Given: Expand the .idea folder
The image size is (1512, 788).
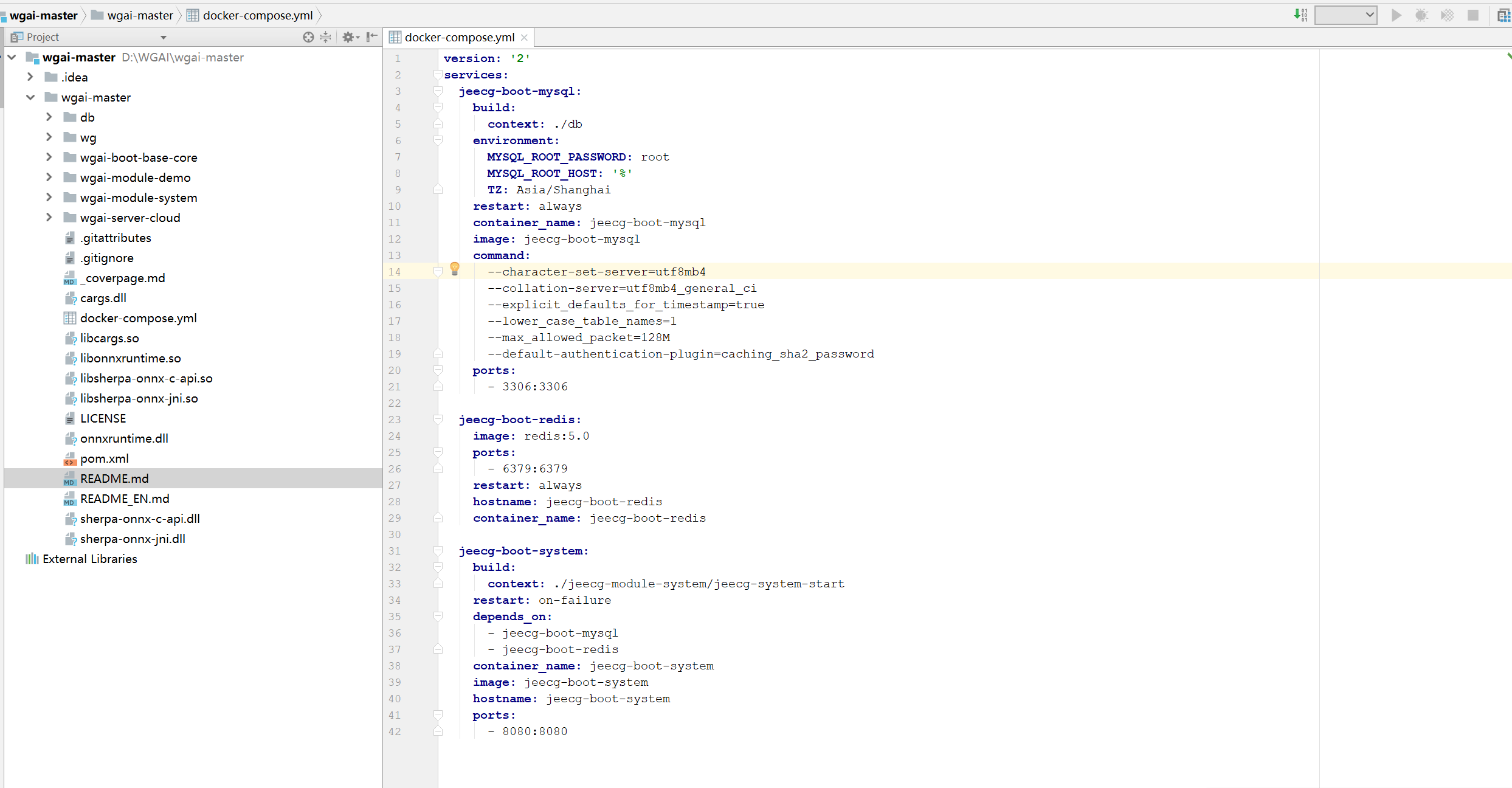Looking at the screenshot, I should point(30,77).
